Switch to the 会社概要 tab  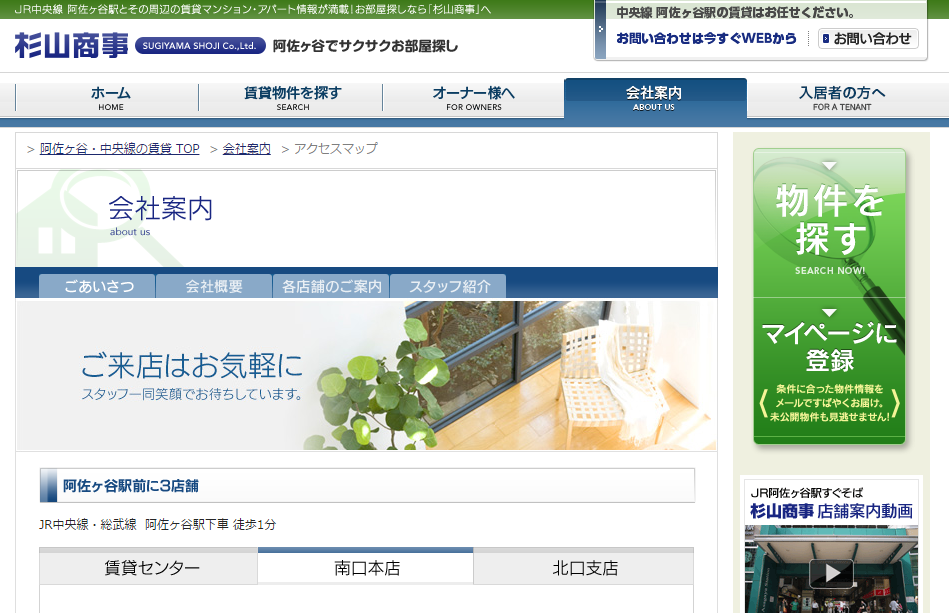coord(214,286)
